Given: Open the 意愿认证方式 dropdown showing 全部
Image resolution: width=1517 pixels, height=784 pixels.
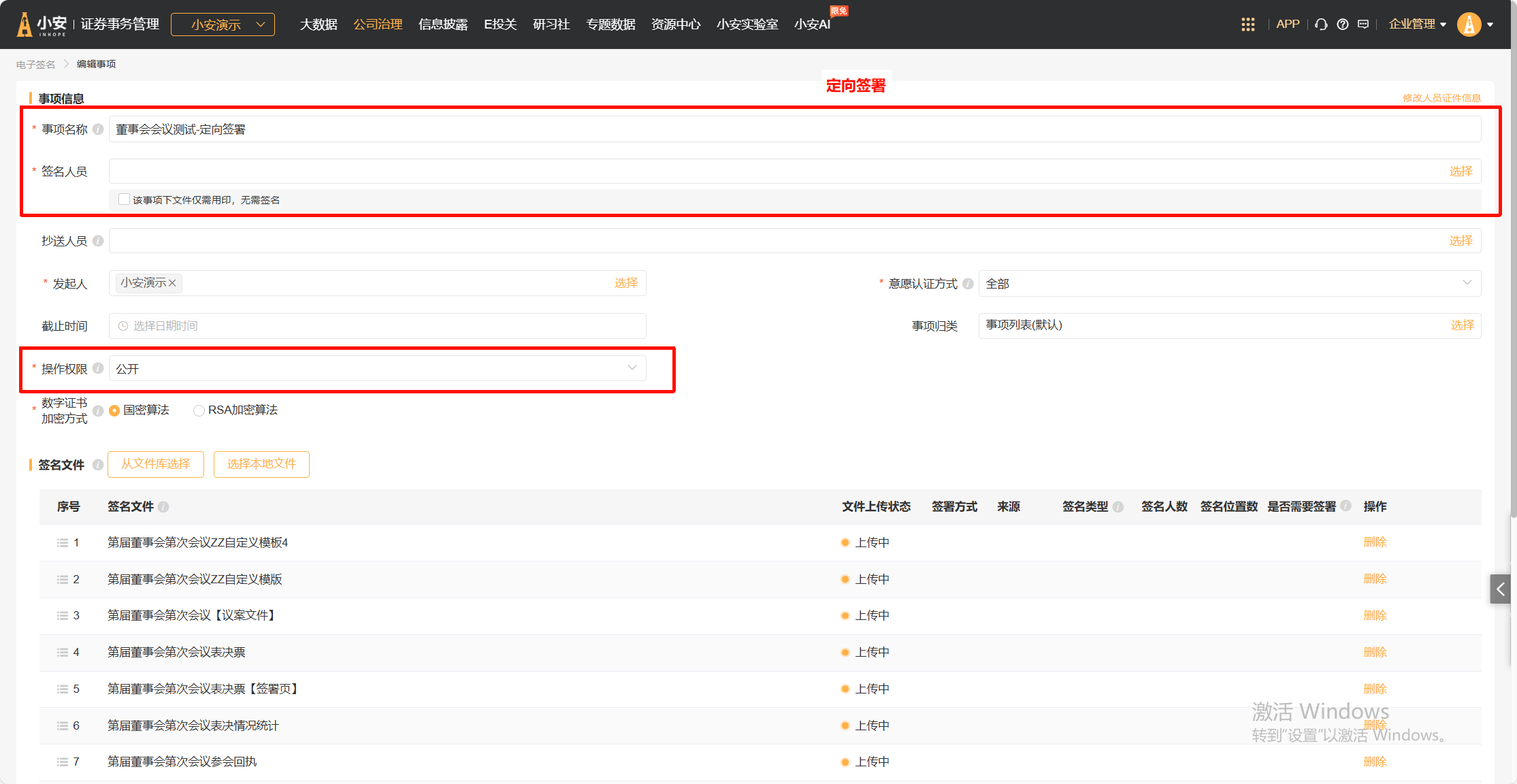Looking at the screenshot, I should pyautogui.click(x=1229, y=283).
